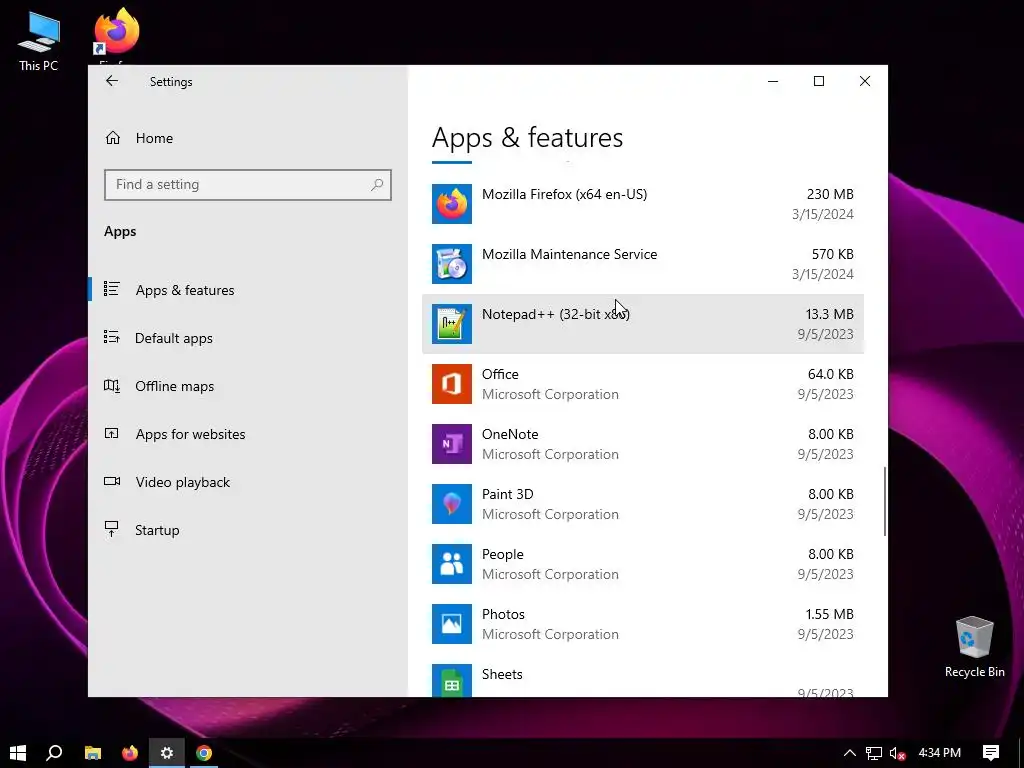1024x768 pixels.
Task: Click the OneNote app icon
Action: pyautogui.click(x=451, y=444)
